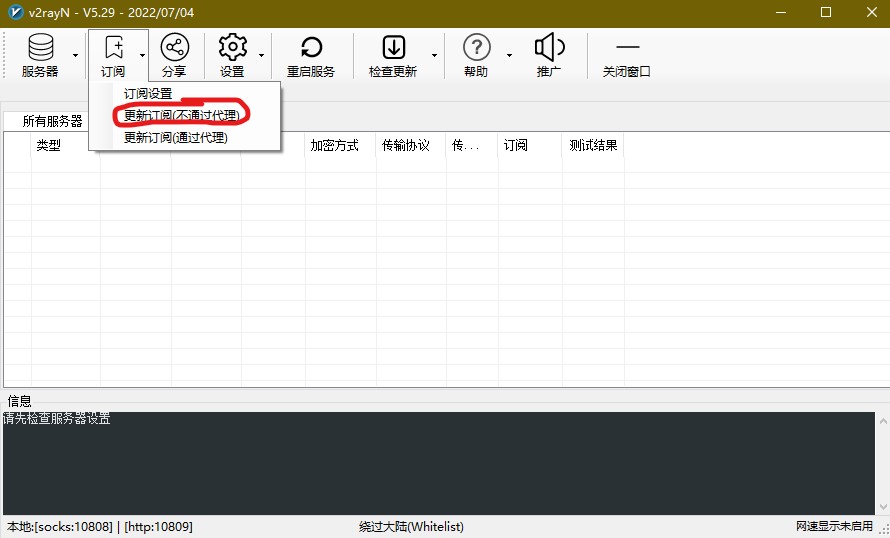
Task: Expand the dropdown arrow beside 检查更新
Action: [434, 55]
